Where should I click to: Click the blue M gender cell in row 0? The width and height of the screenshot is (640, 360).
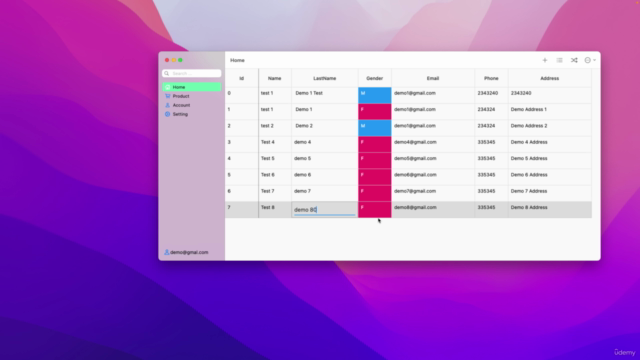click(x=375, y=95)
